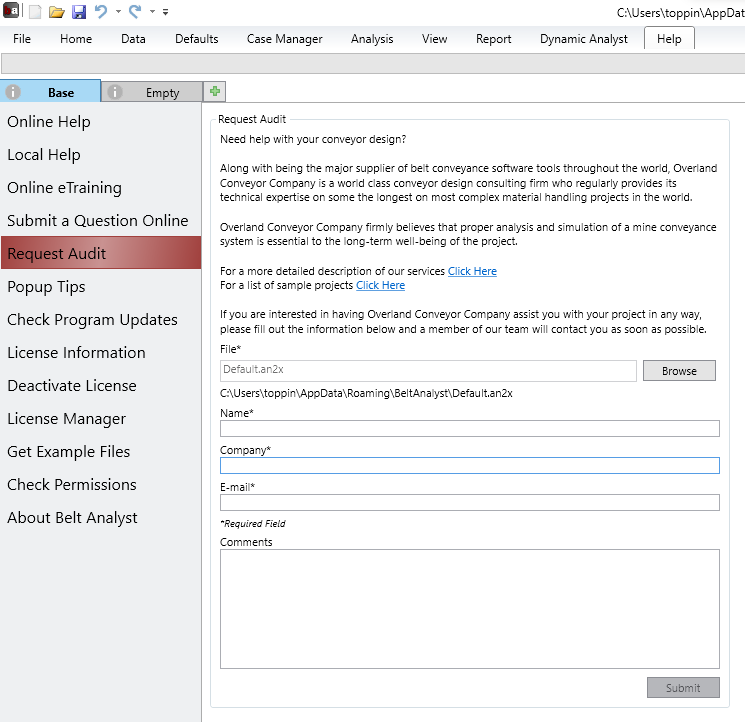This screenshot has height=722, width=745.
Task: Select the Base case tab
Action: click(x=50, y=91)
